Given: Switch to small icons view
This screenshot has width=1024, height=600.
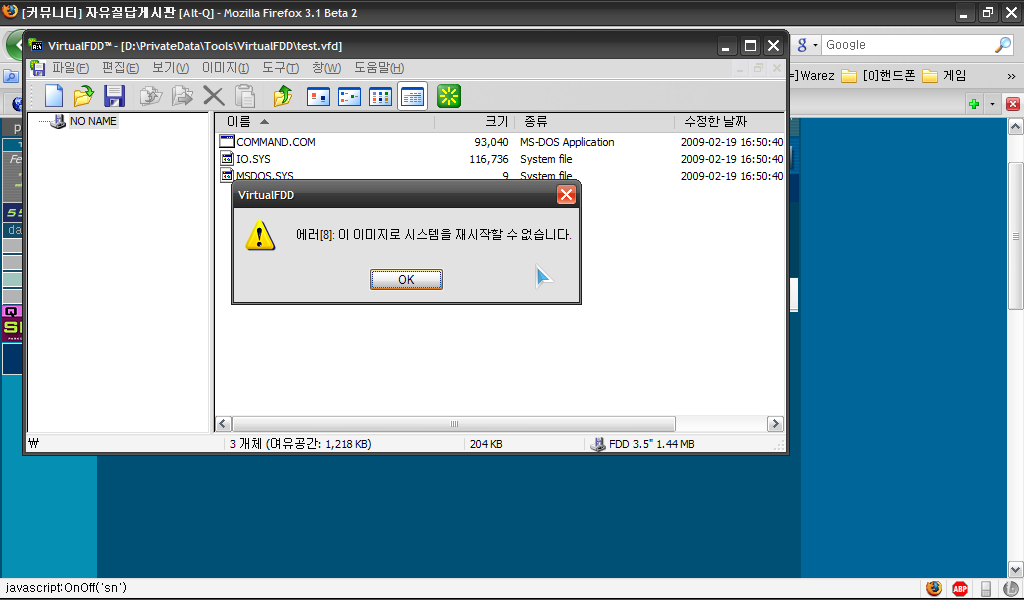Looking at the screenshot, I should pyautogui.click(x=349, y=97).
